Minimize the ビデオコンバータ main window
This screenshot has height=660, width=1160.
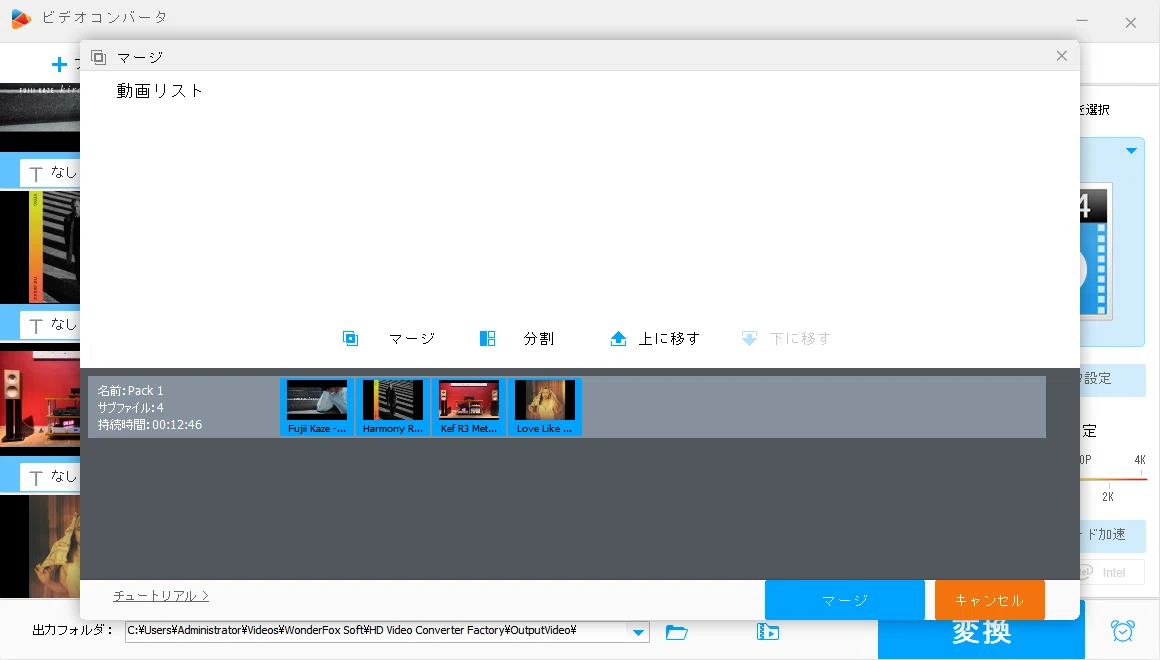point(1082,21)
